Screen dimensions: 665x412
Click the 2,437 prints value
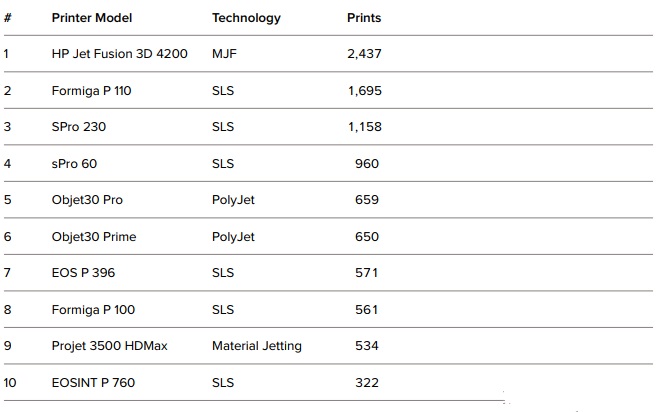click(364, 54)
